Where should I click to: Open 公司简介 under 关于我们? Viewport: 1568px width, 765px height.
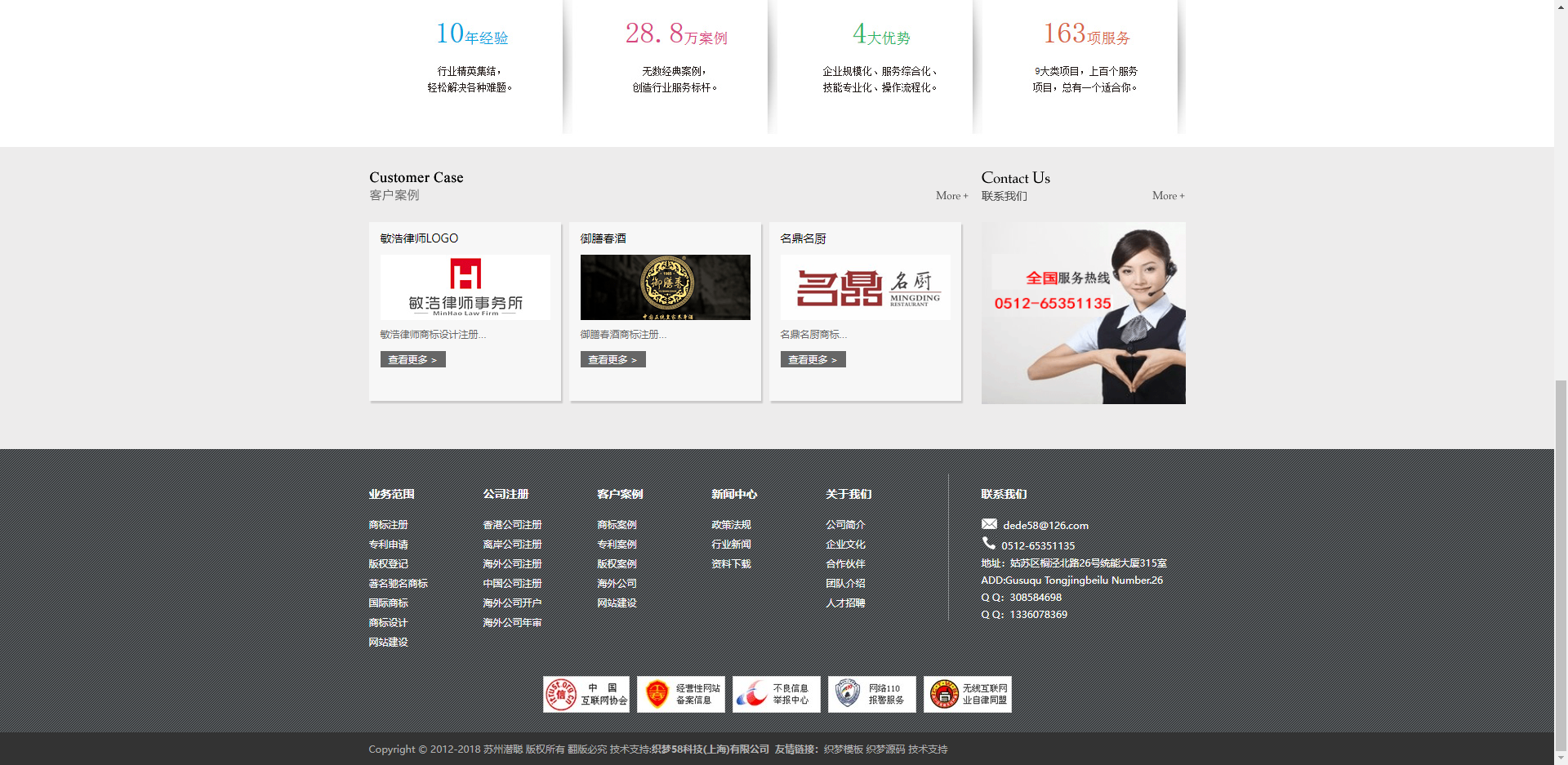point(845,525)
